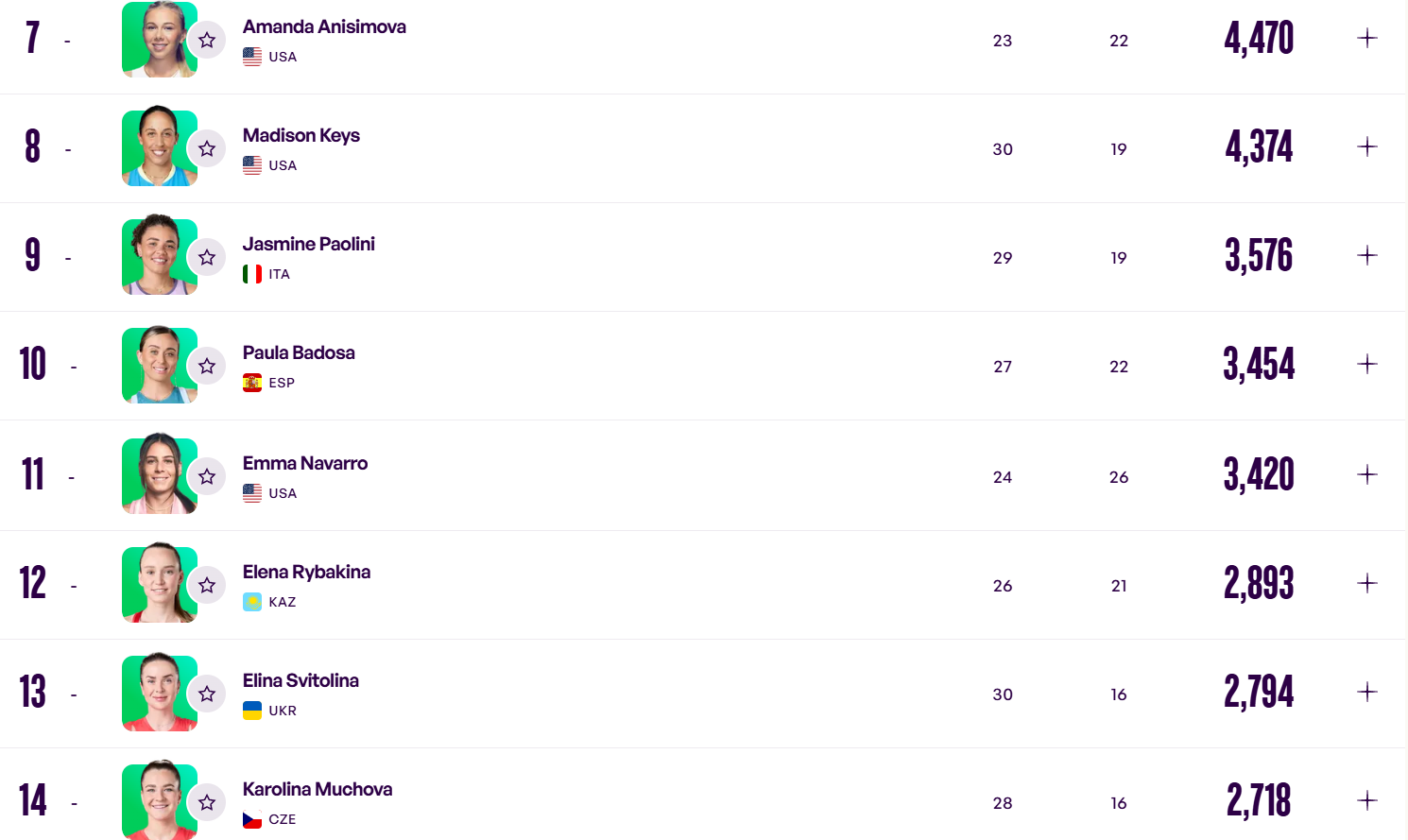Image resolution: width=1408 pixels, height=840 pixels.
Task: Open Karolina Muchova profile link
Action: pos(318,789)
